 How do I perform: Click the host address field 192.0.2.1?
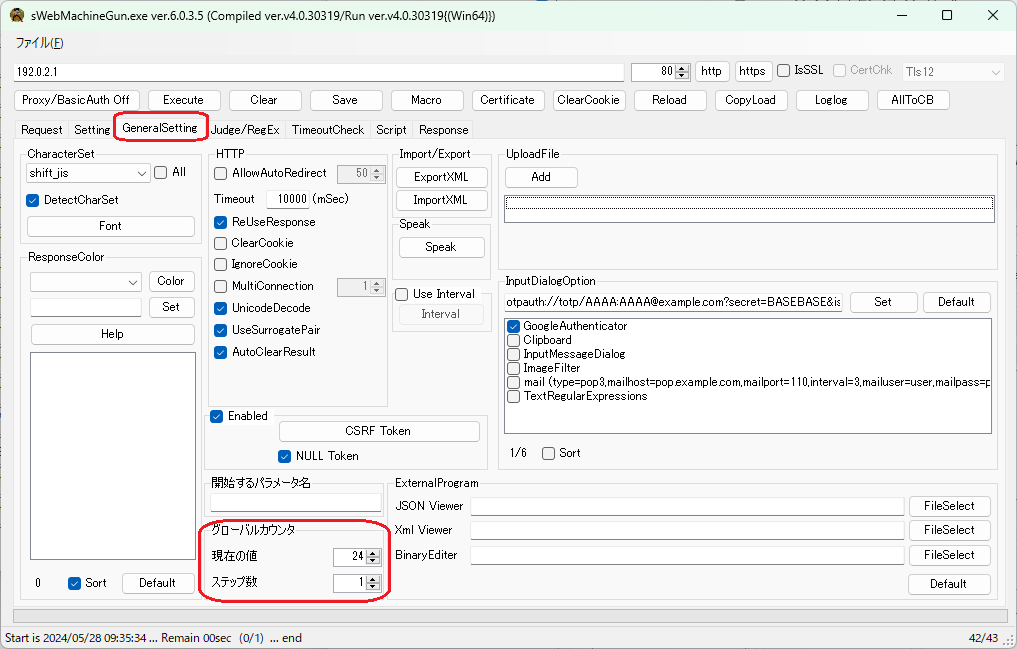tap(318, 72)
